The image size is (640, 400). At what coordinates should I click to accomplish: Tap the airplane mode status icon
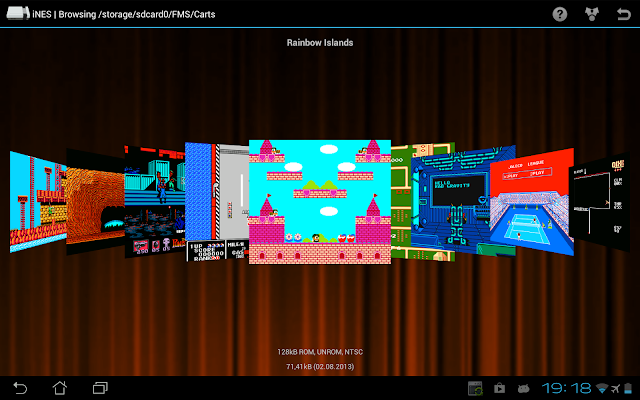pyautogui.click(x=616, y=388)
